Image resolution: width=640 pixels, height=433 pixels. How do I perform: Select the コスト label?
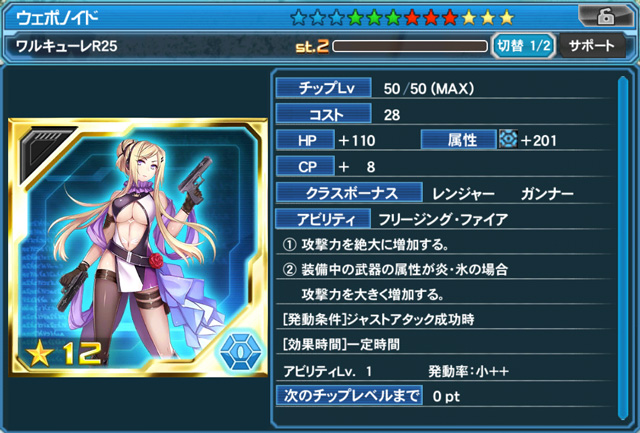324,114
